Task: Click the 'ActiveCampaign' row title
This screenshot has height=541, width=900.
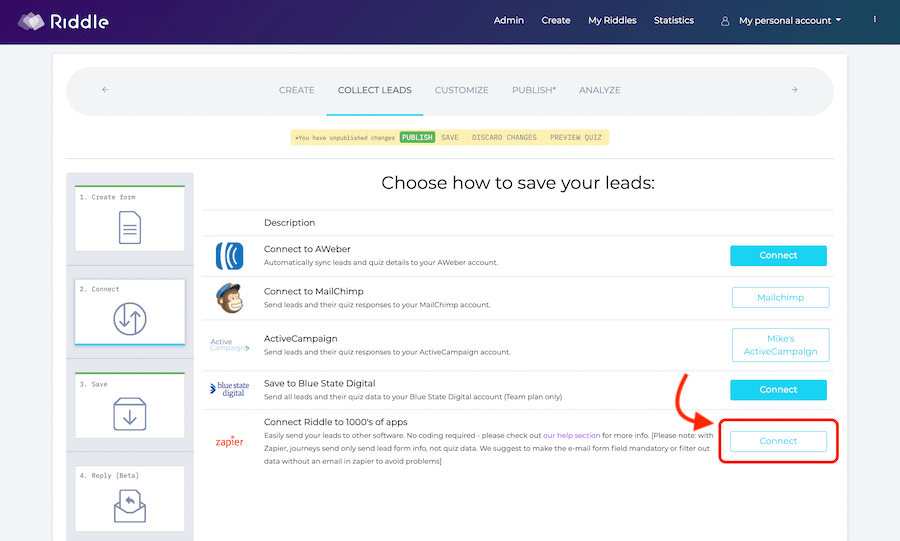Action: 300,338
